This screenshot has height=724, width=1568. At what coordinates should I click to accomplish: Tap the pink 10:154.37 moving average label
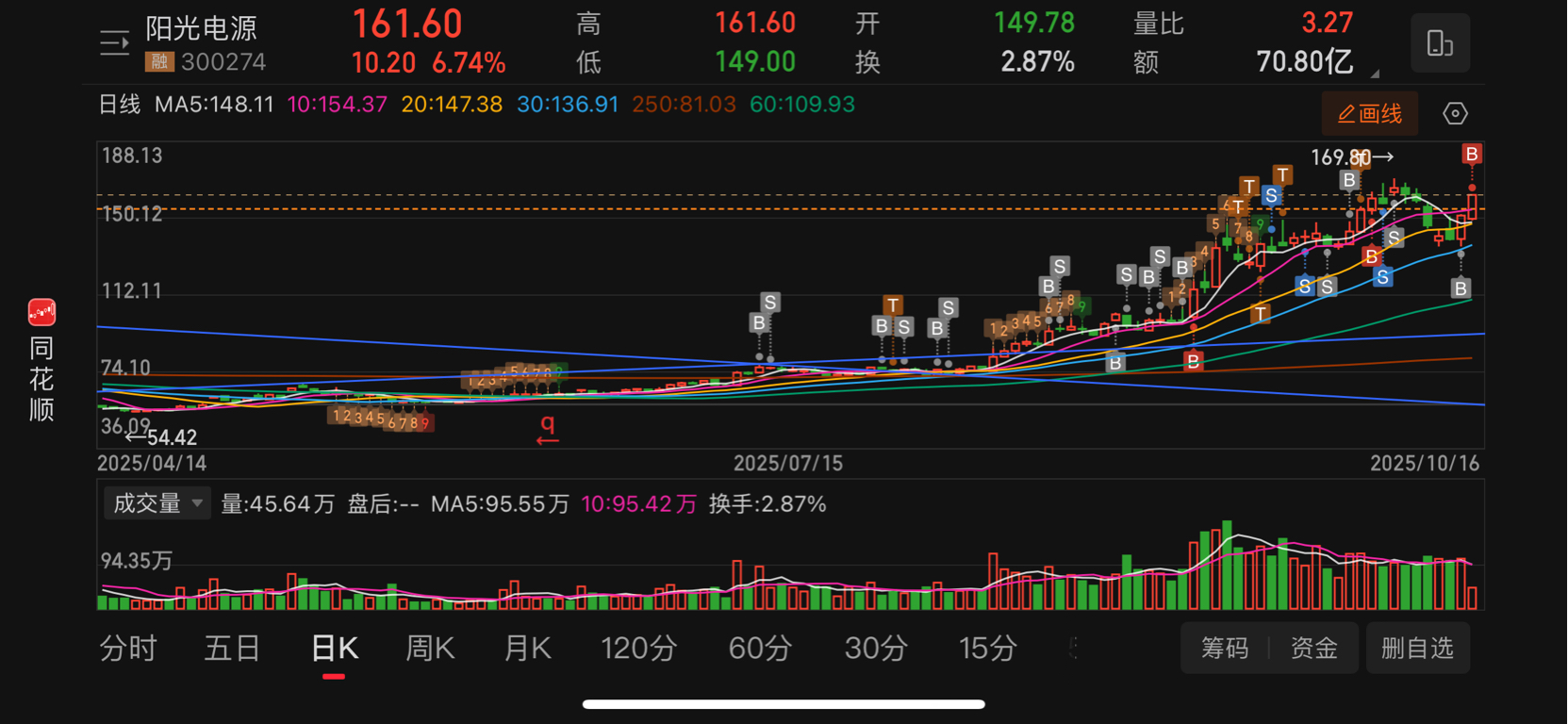point(337,105)
